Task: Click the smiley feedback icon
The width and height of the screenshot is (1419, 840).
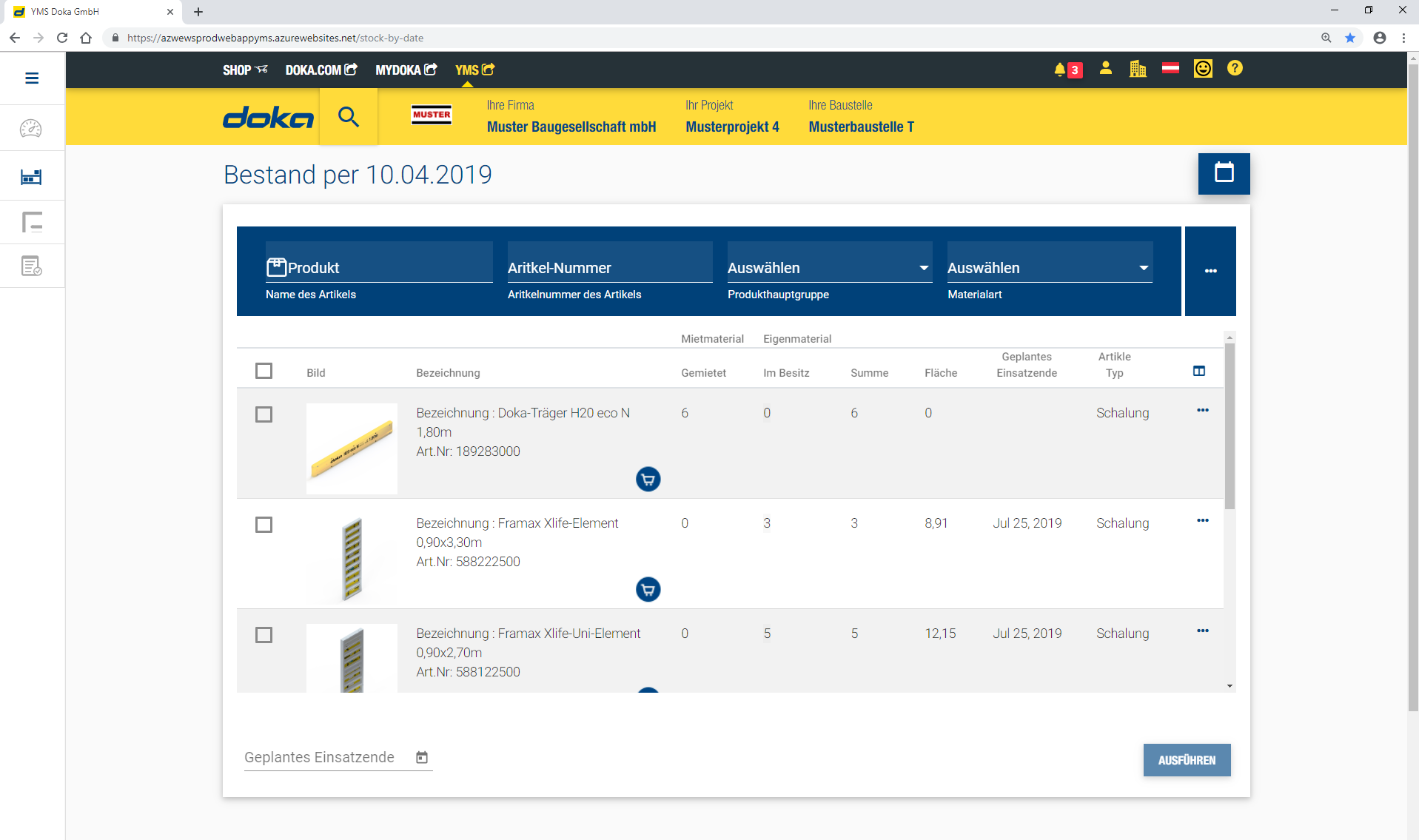Action: coord(1203,69)
